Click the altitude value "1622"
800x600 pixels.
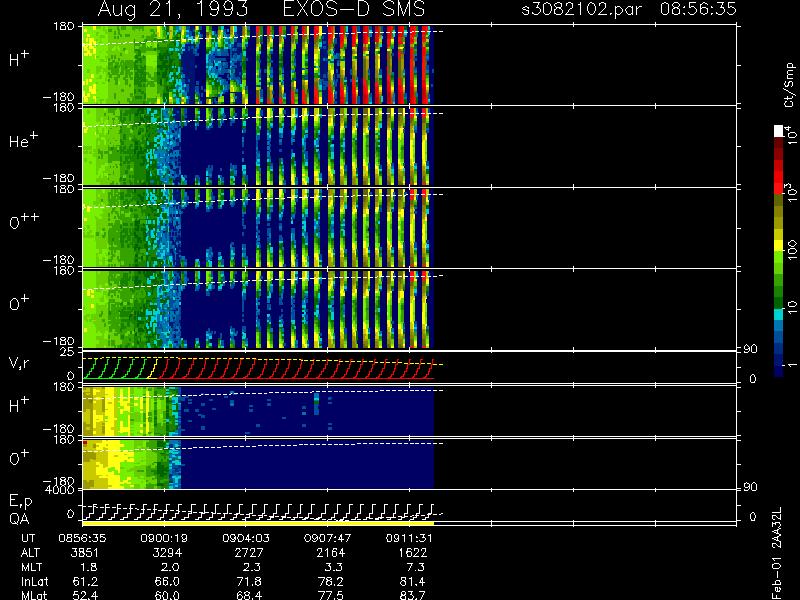pyautogui.click(x=412, y=553)
